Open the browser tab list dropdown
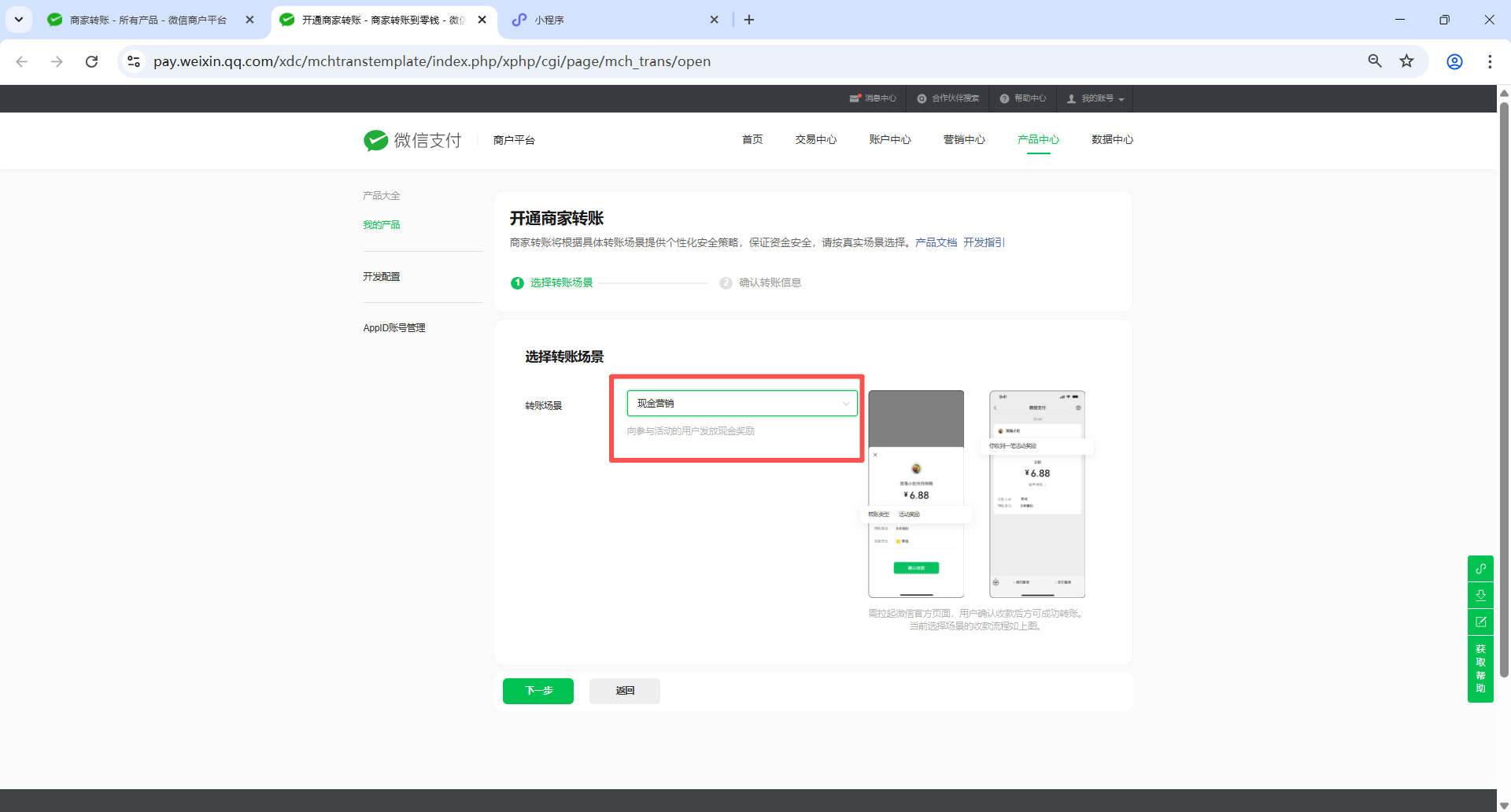The height and width of the screenshot is (812, 1511). point(19,20)
